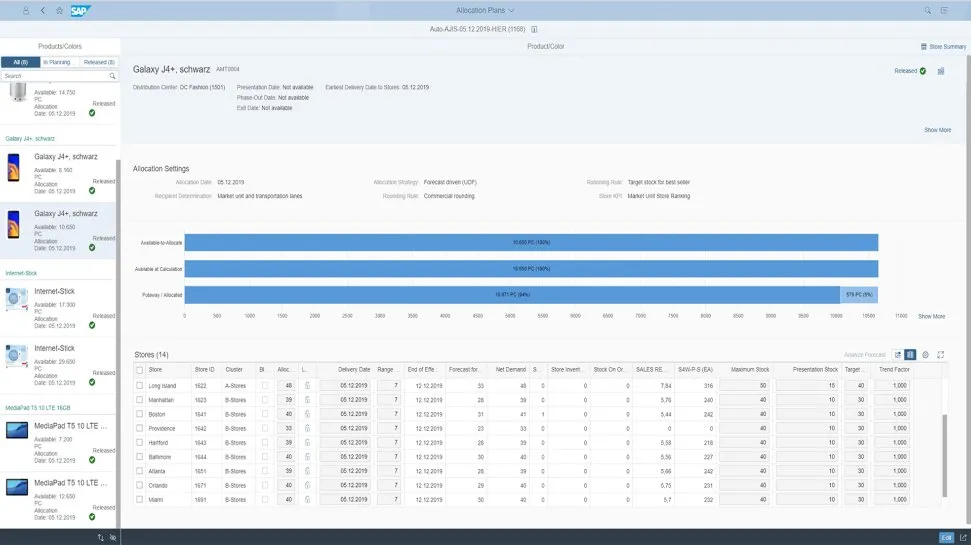Expand header details with Show More
This screenshot has height=545, width=971.
point(937,130)
